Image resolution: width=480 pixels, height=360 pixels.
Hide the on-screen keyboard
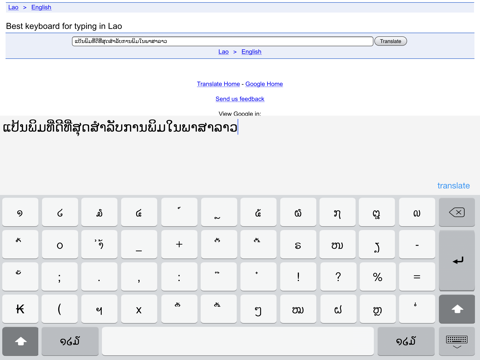pyautogui.click(x=457, y=341)
